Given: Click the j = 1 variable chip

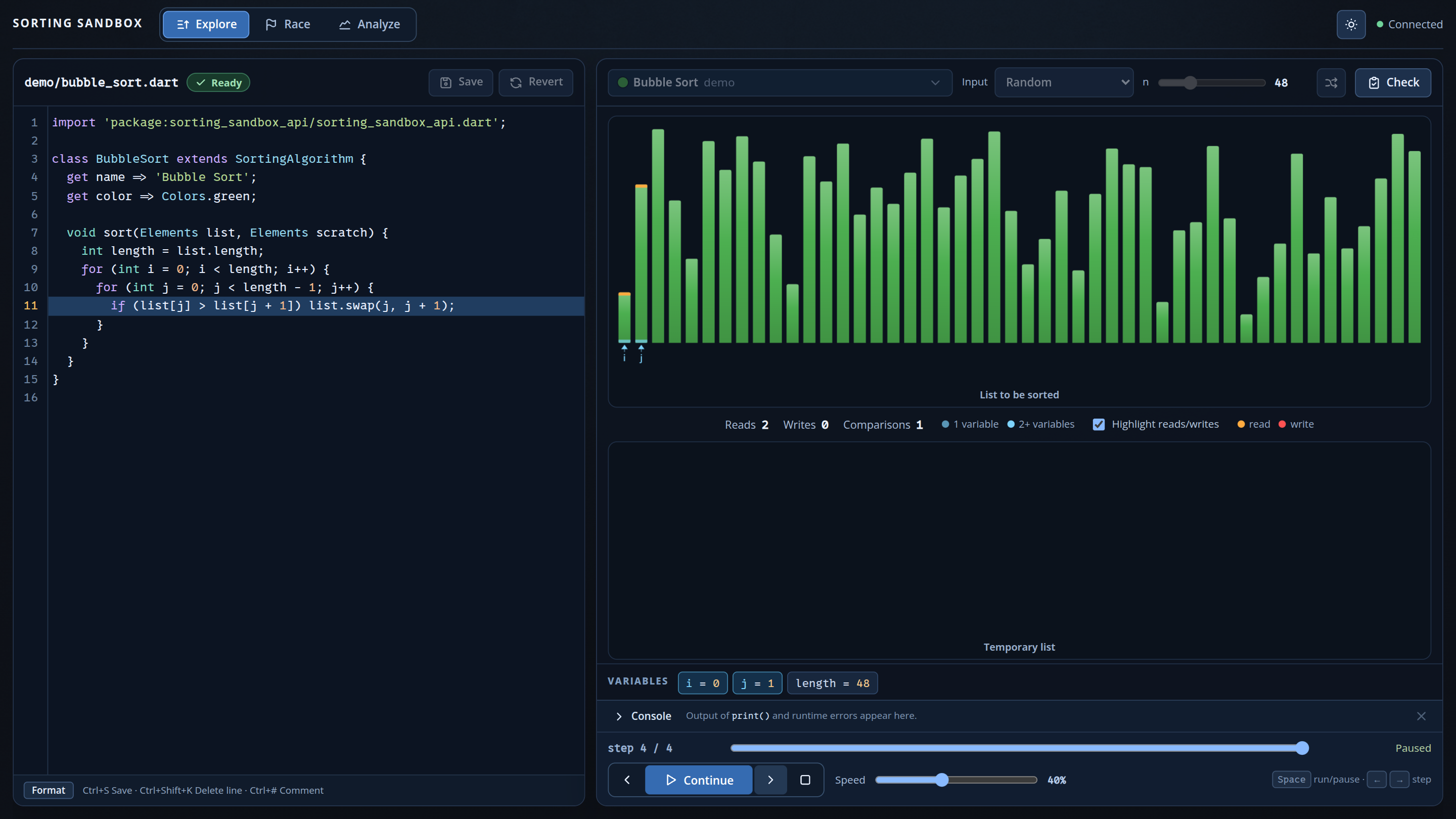Looking at the screenshot, I should point(757,683).
